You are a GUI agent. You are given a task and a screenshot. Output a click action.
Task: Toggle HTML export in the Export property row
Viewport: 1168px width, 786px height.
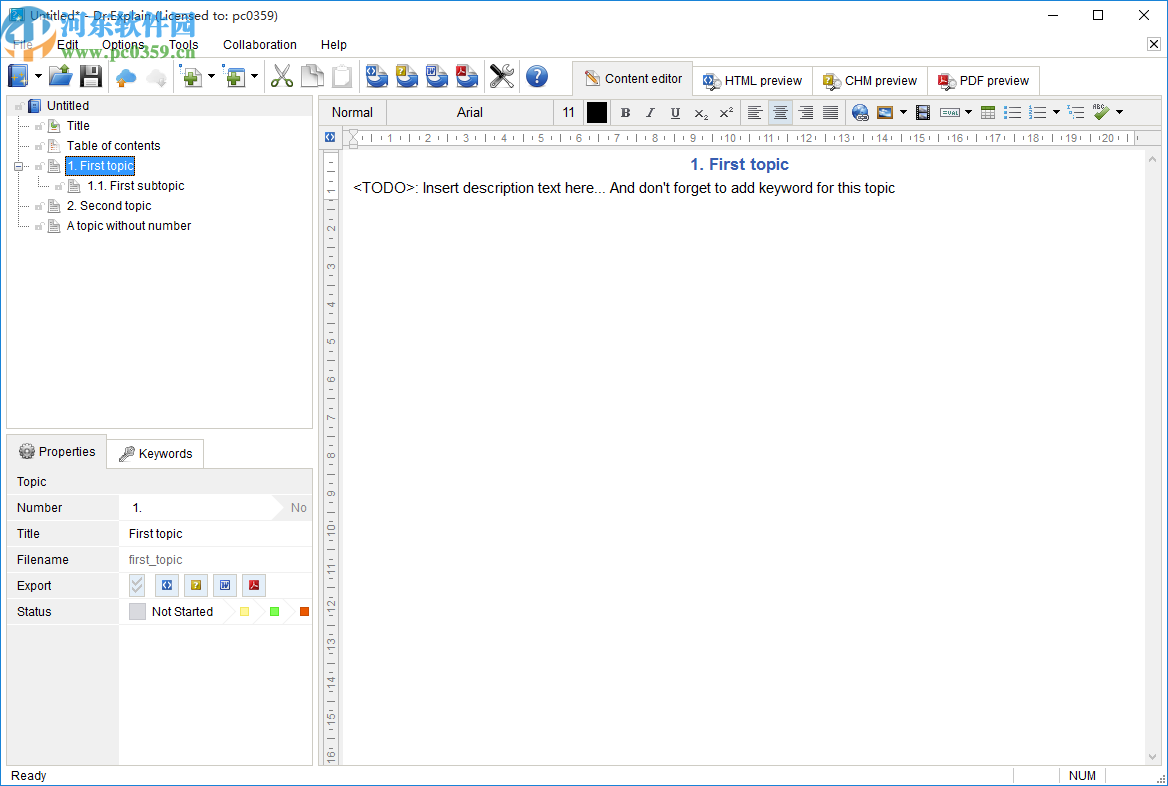167,586
